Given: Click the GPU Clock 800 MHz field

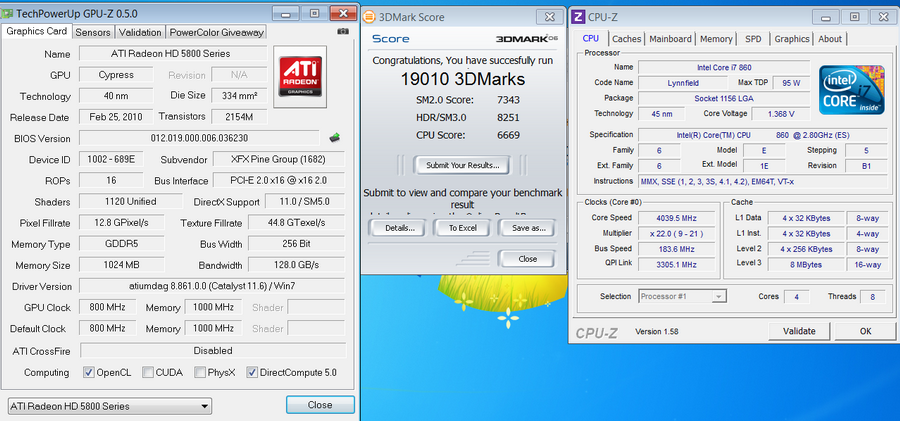Looking at the screenshot, I should 107,307.
